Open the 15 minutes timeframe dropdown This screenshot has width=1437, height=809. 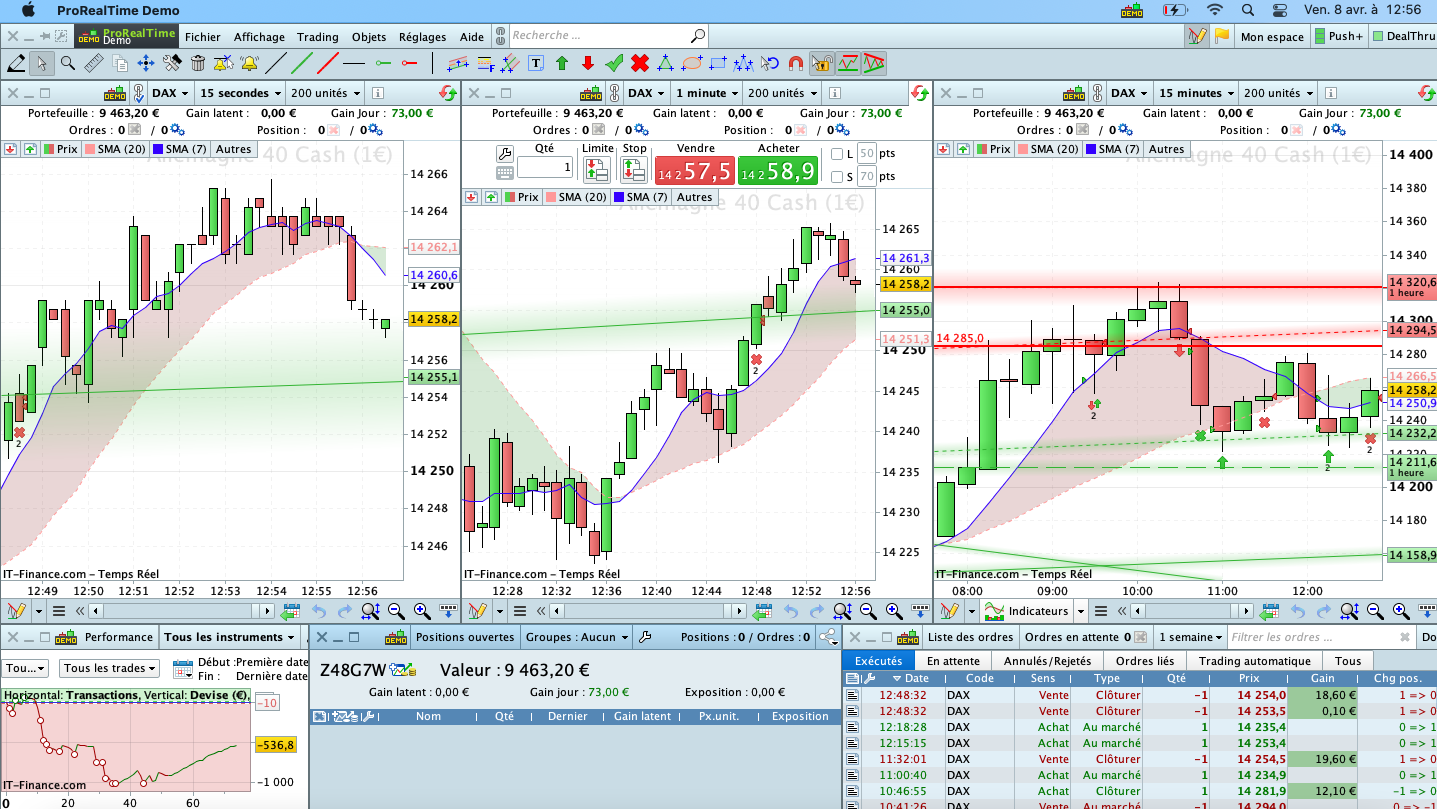coord(1194,93)
